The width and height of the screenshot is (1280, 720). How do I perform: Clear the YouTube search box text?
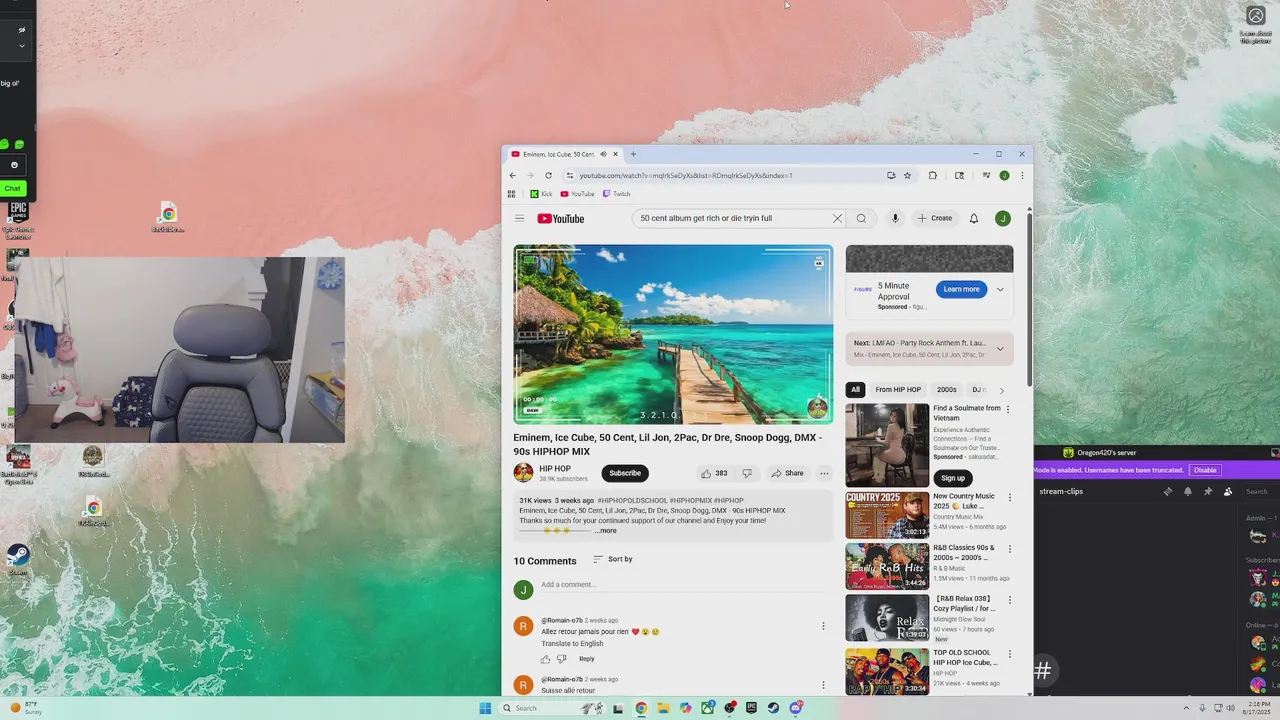coord(837,218)
